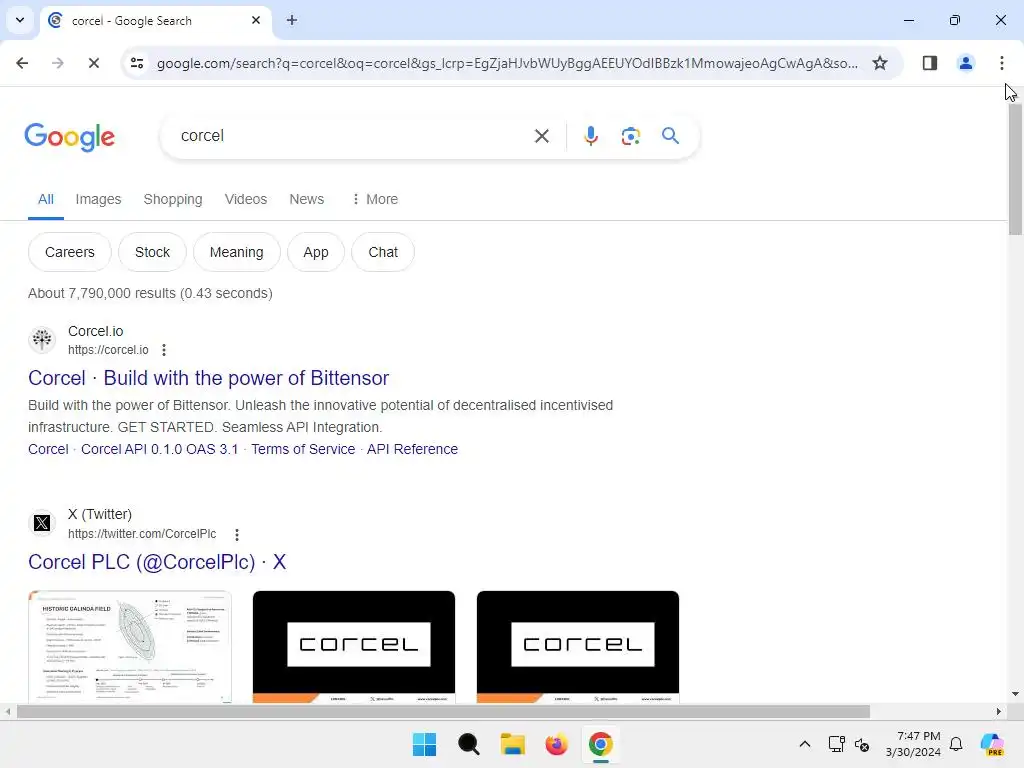Select the Stock suggestion chip
The image size is (1024, 768).
tap(152, 252)
